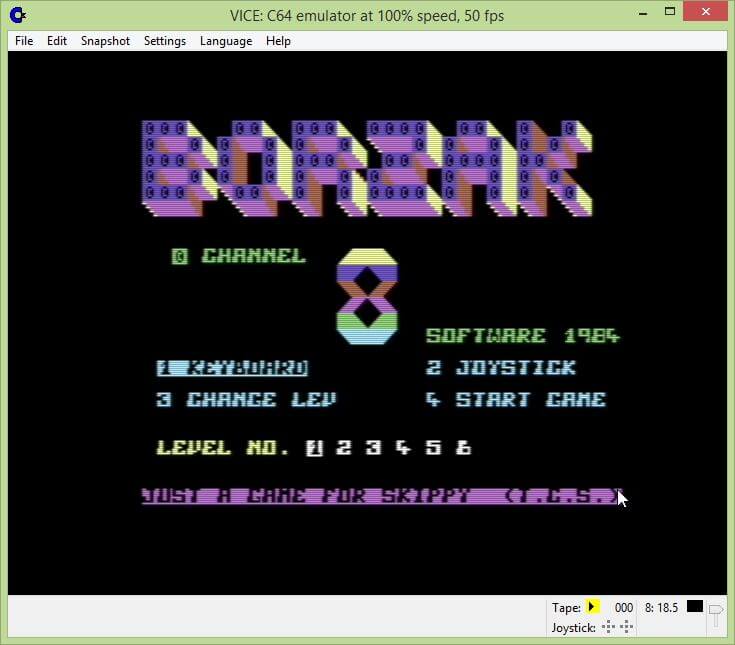Open the File menu
The image size is (735, 645).
tap(24, 41)
